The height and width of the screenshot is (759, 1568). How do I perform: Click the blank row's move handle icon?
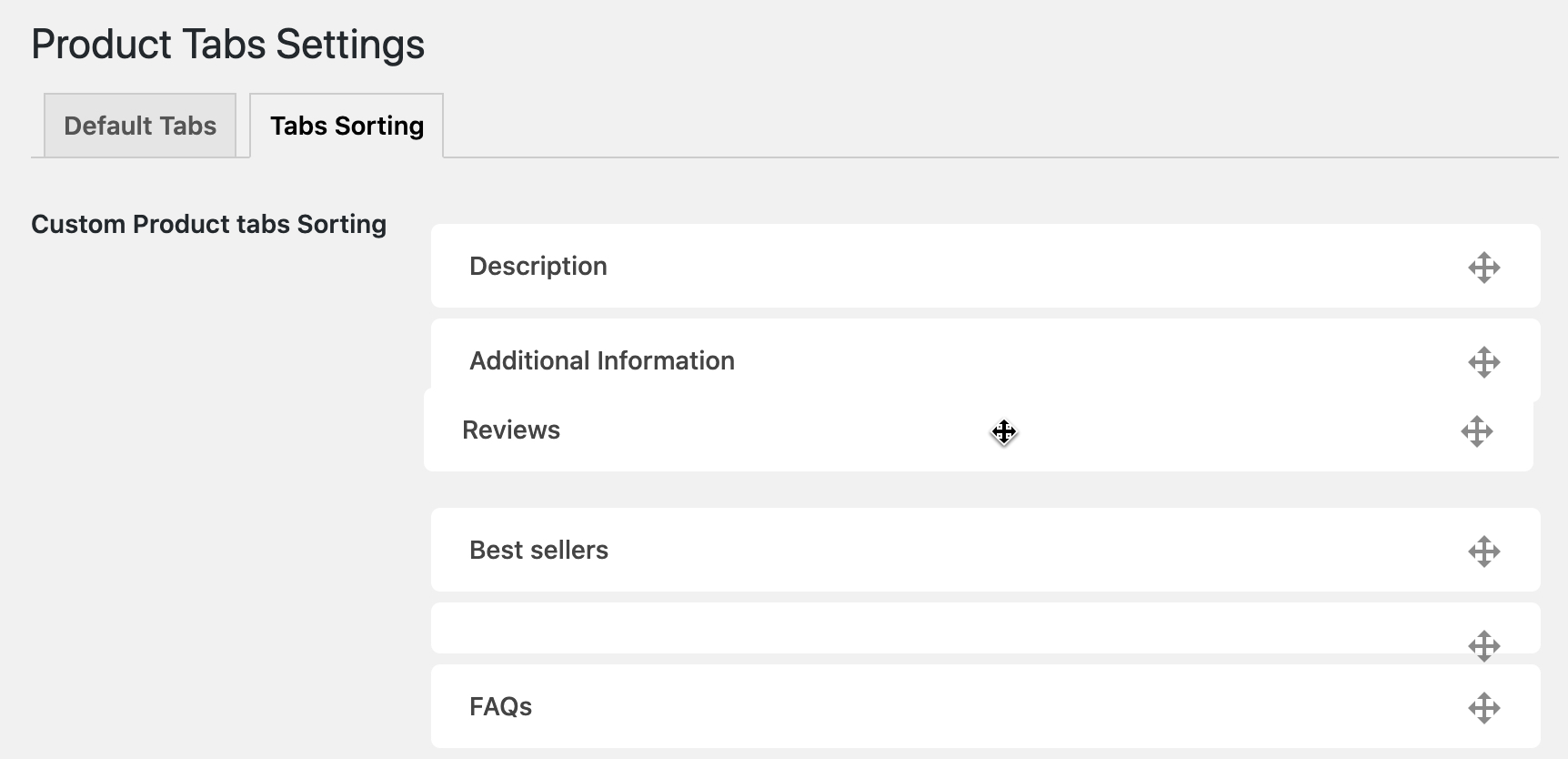1483,646
